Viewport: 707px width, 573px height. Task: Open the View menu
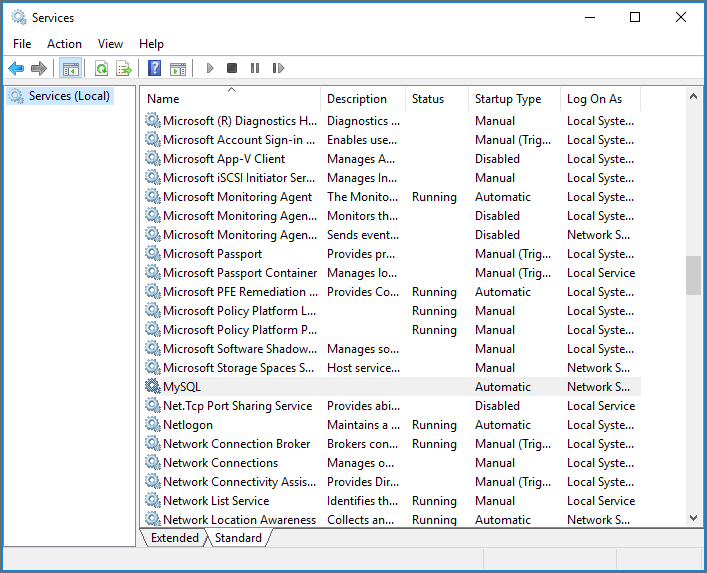110,44
